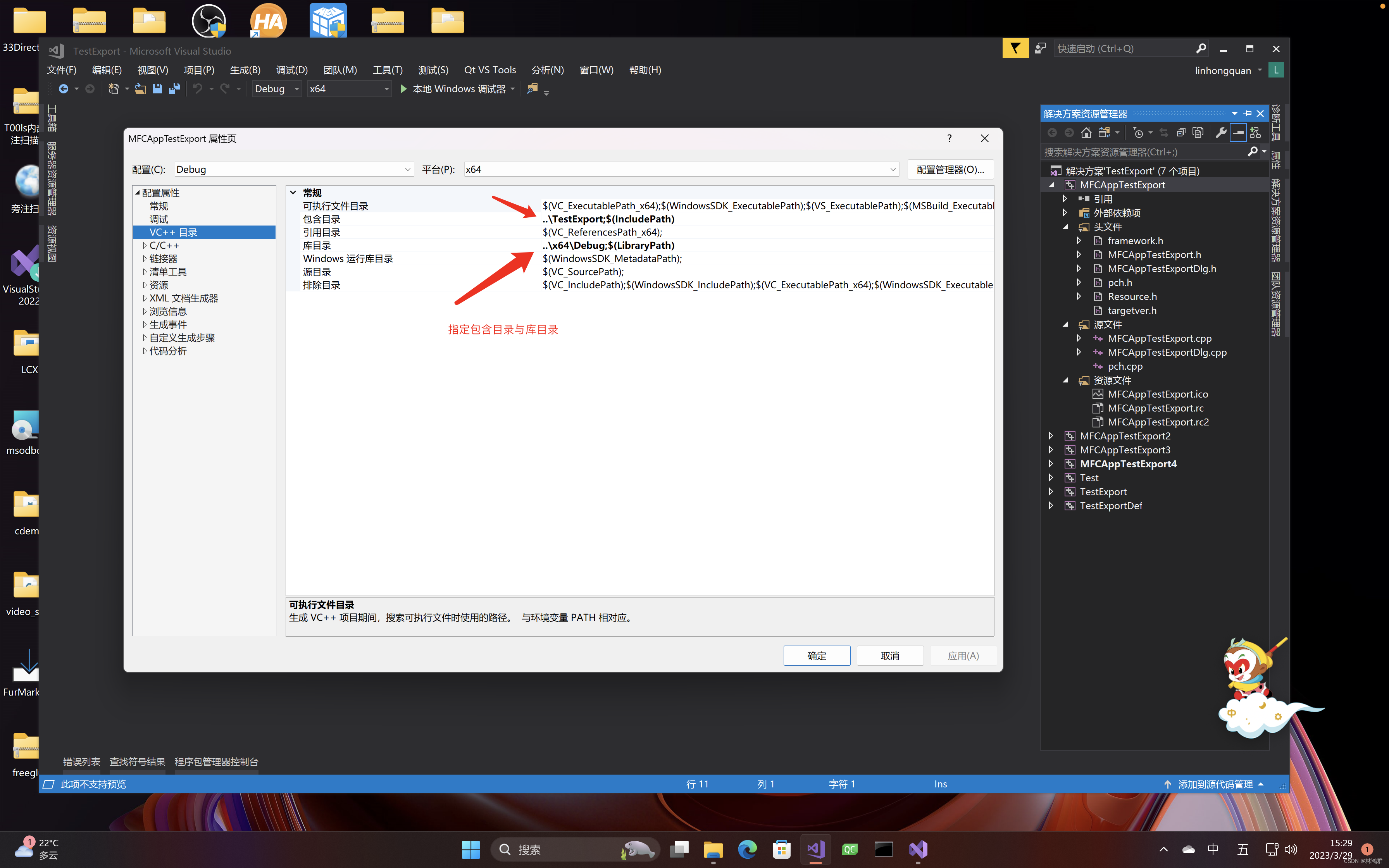Click the taskbar 搜索 search box
1389x868 pixels.
575,849
